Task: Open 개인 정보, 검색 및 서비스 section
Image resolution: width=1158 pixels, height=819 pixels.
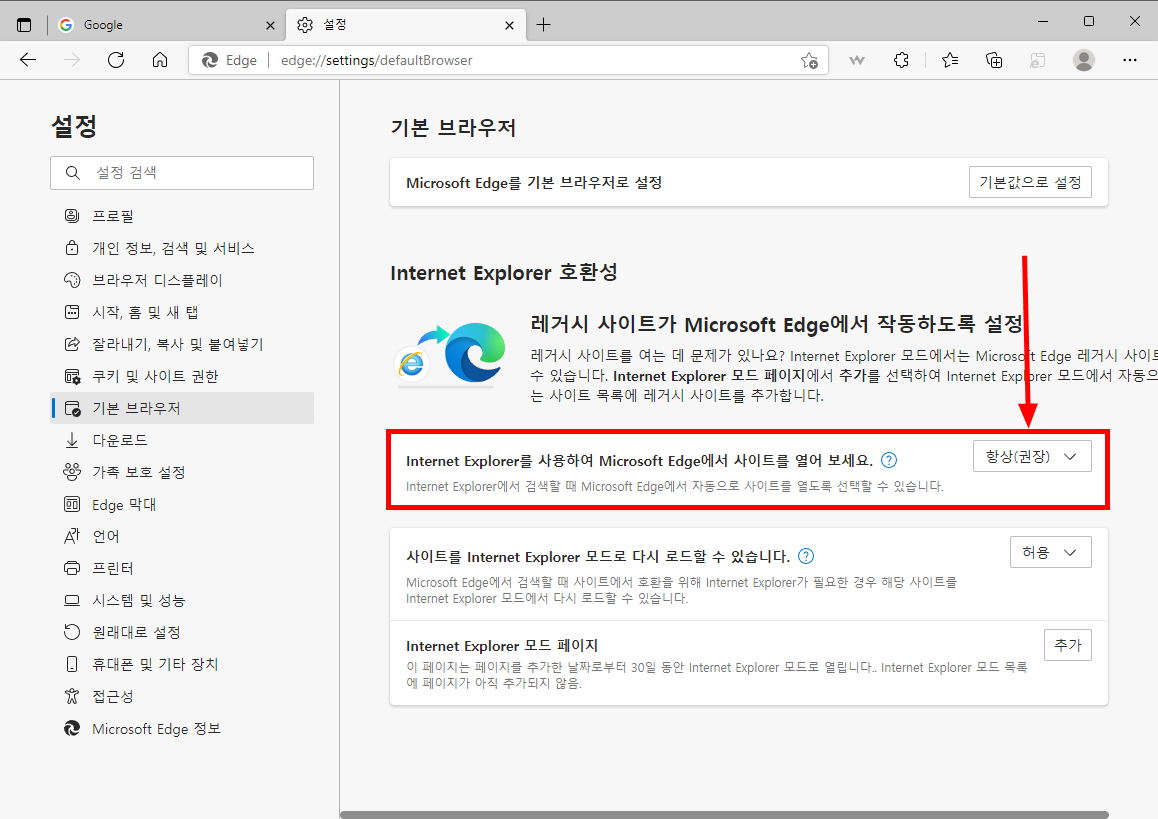Action: pyautogui.click(x=182, y=248)
